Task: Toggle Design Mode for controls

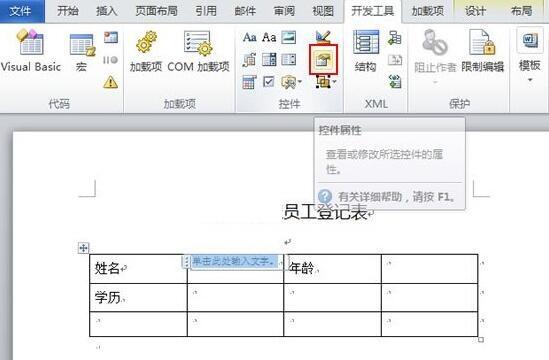Action: pos(323,36)
